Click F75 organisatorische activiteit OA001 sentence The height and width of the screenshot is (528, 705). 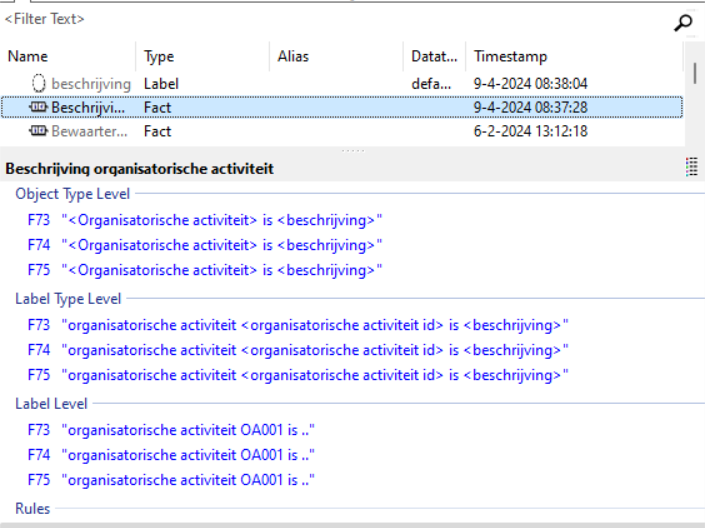click(188, 480)
